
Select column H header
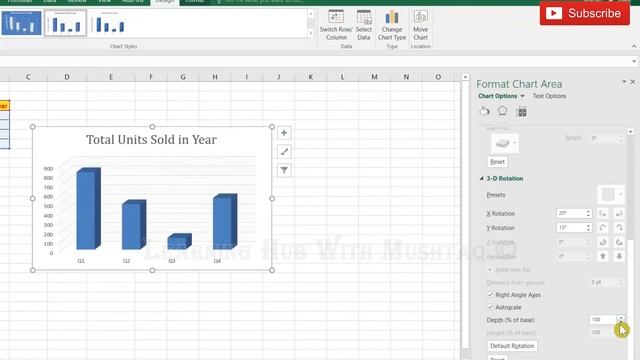pos(215,77)
